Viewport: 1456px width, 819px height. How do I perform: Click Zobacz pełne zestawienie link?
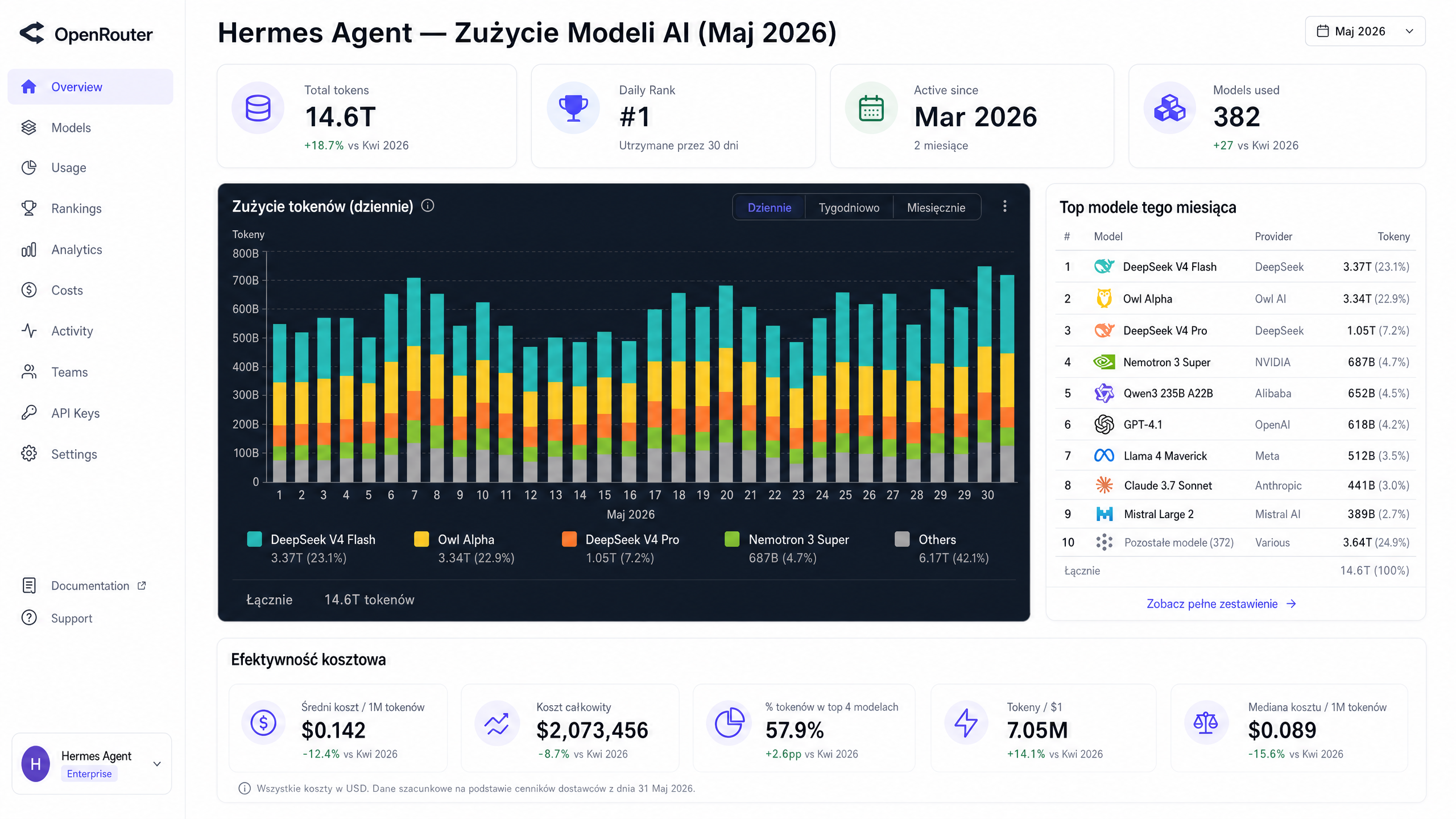pos(1221,603)
